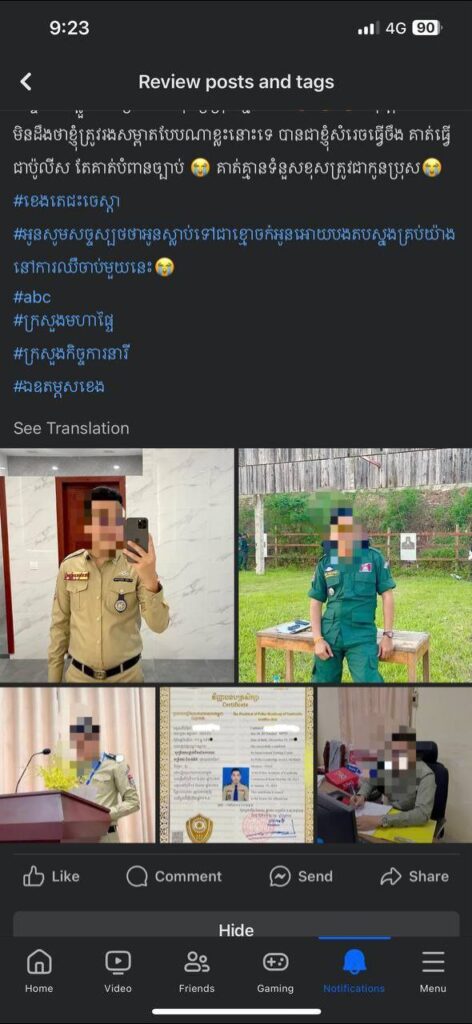
Task: Tap the battery indicator in status bar
Action: 428,28
